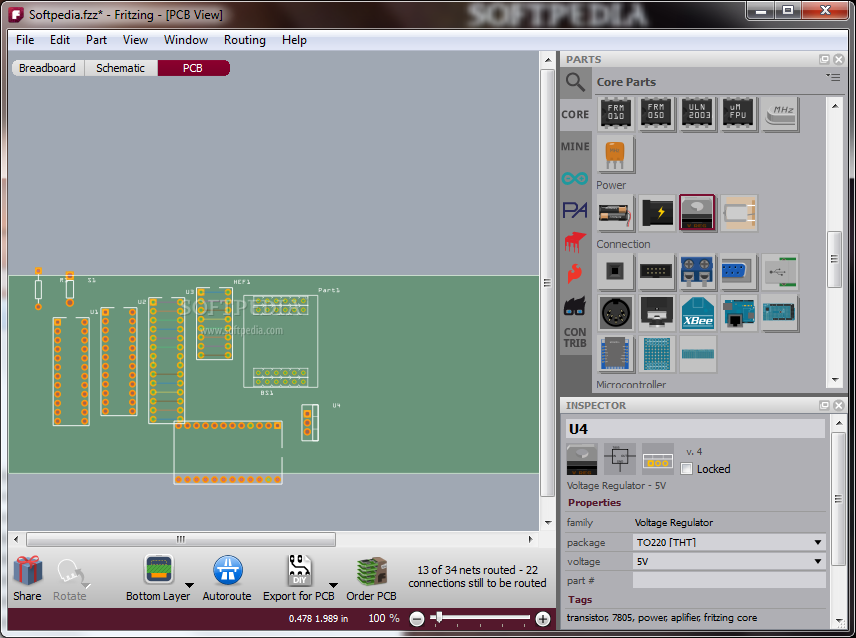The image size is (856, 638).
Task: Select the uM FPU chip part
Action: (x=738, y=114)
